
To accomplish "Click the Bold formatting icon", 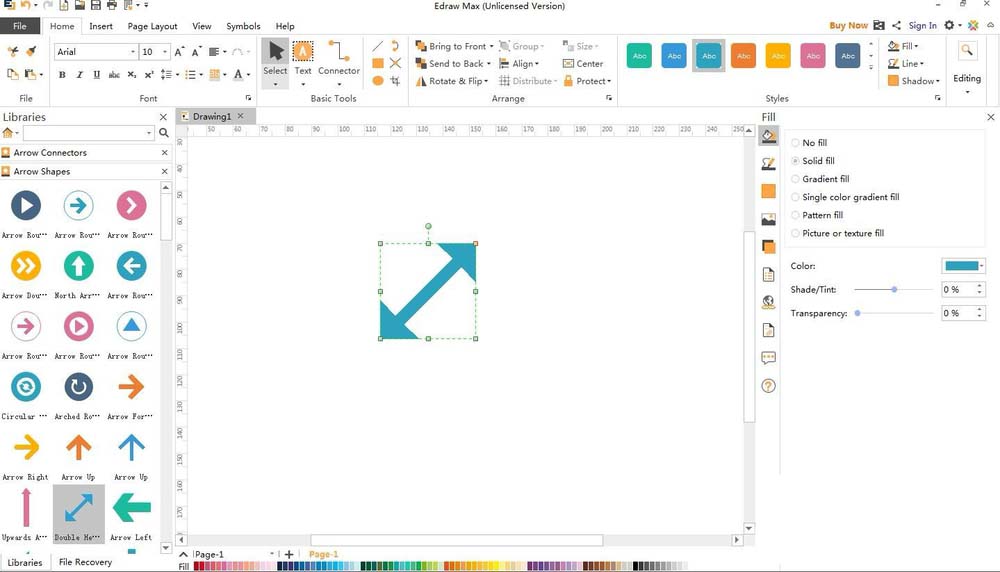I will (62, 75).
